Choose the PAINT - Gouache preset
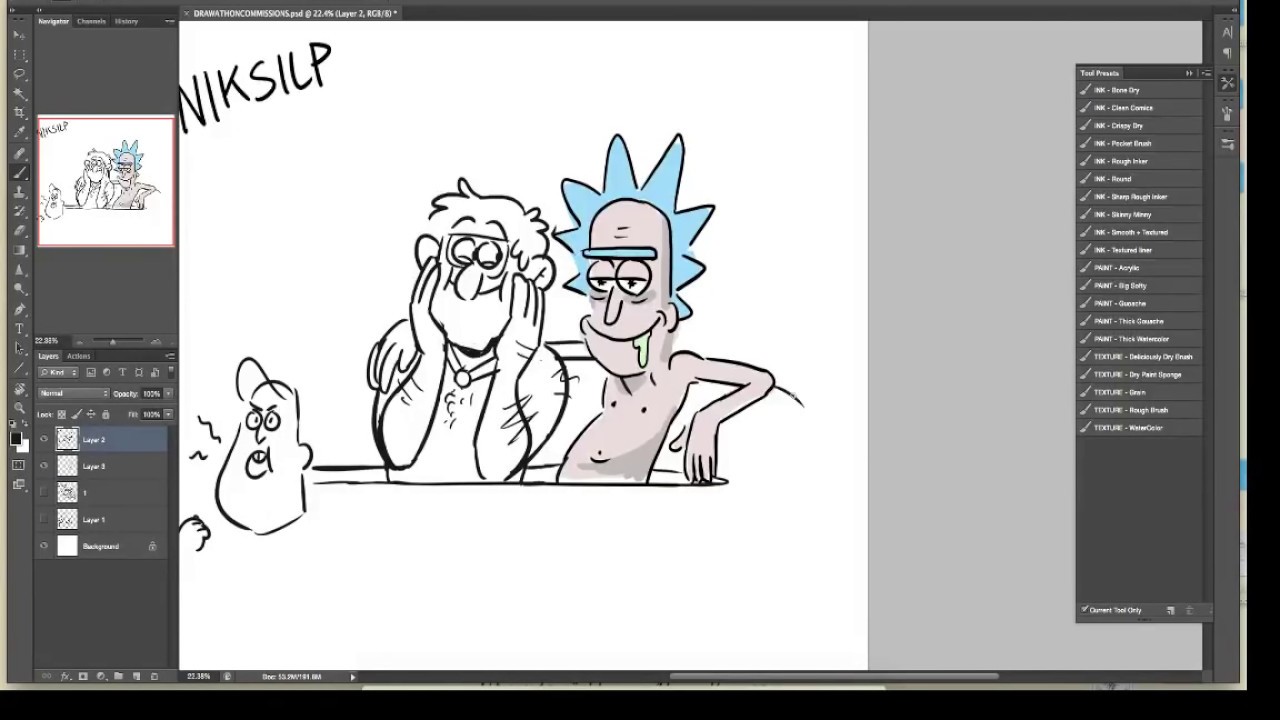Screen dimensions: 1280x720 [1139, 303]
